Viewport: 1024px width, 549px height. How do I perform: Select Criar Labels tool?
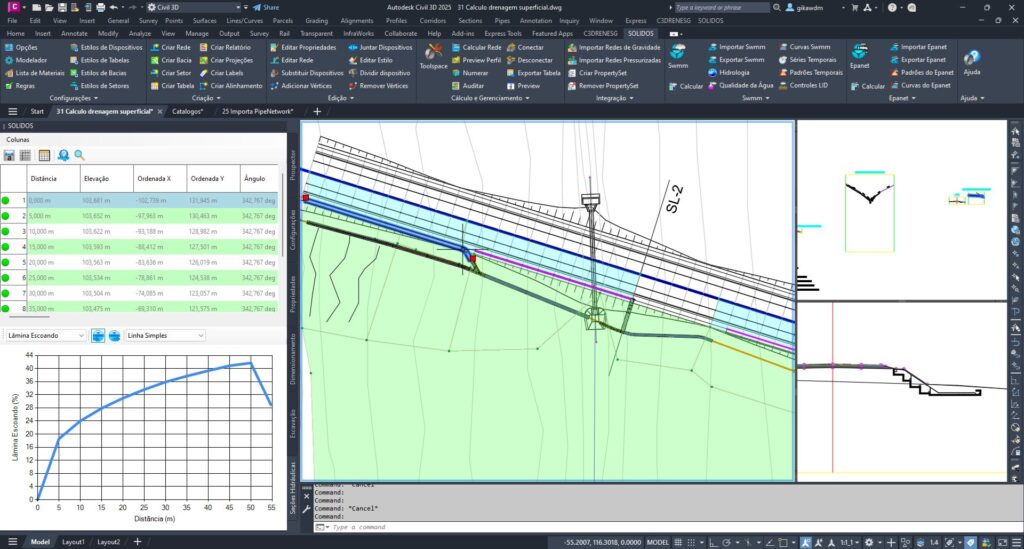point(221,73)
